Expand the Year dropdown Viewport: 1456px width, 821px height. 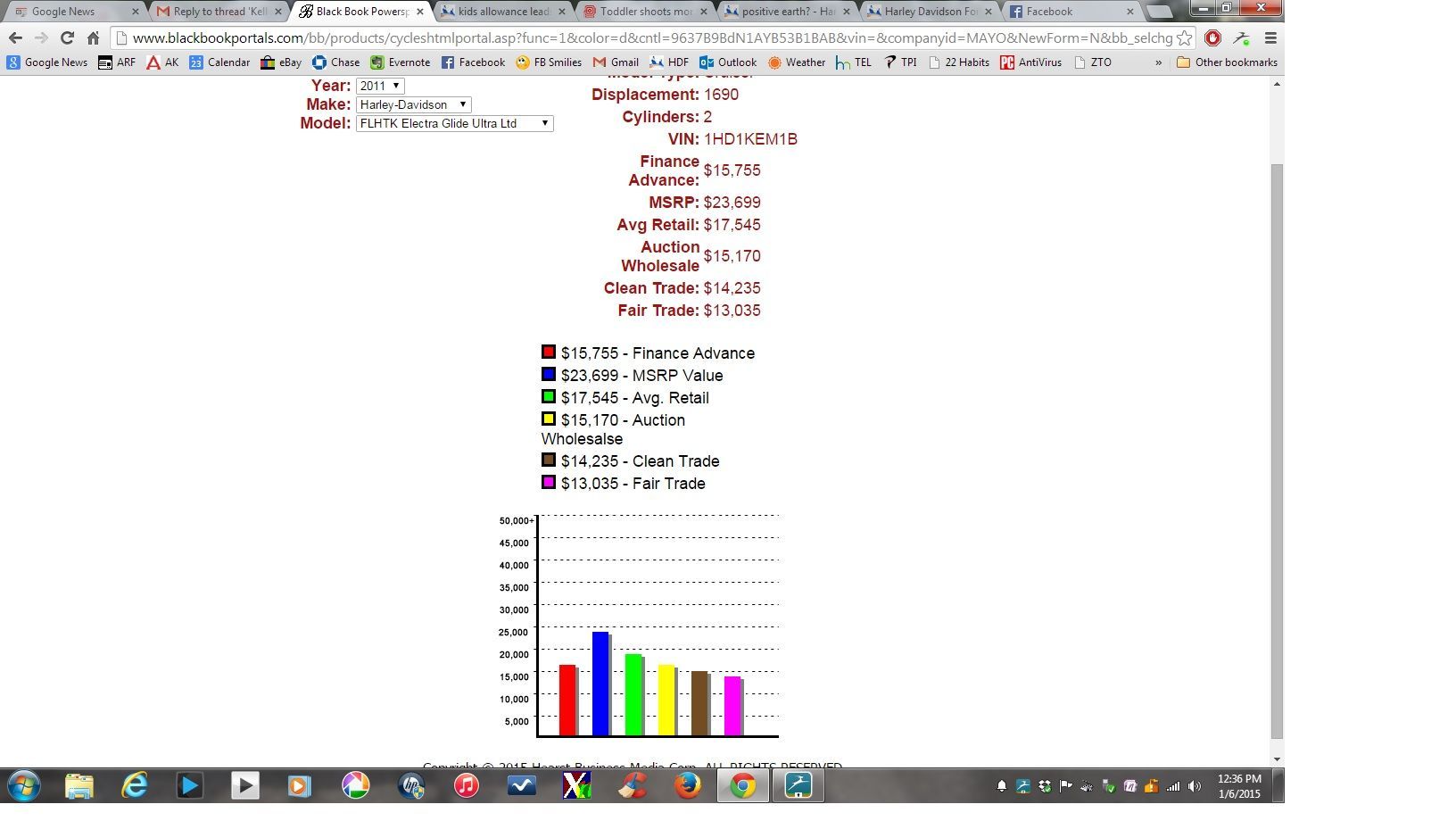pos(380,86)
